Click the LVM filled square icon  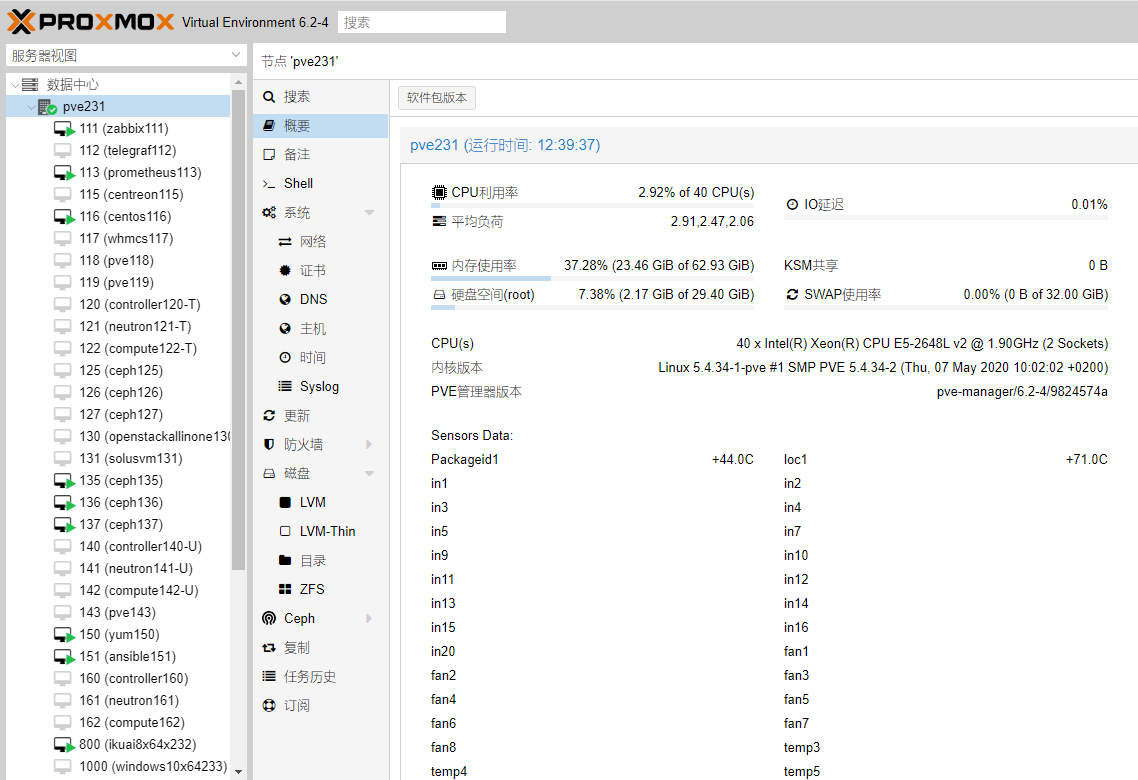click(285, 502)
